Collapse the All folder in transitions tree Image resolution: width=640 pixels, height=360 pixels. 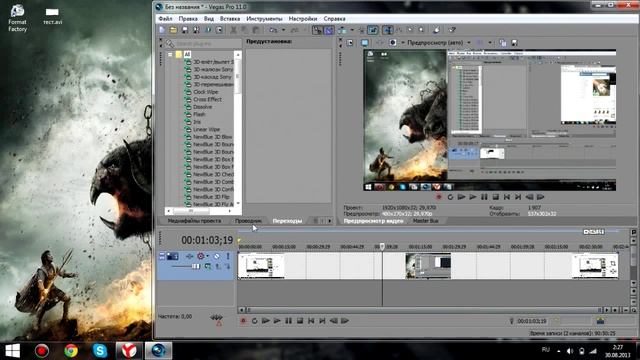[170, 54]
